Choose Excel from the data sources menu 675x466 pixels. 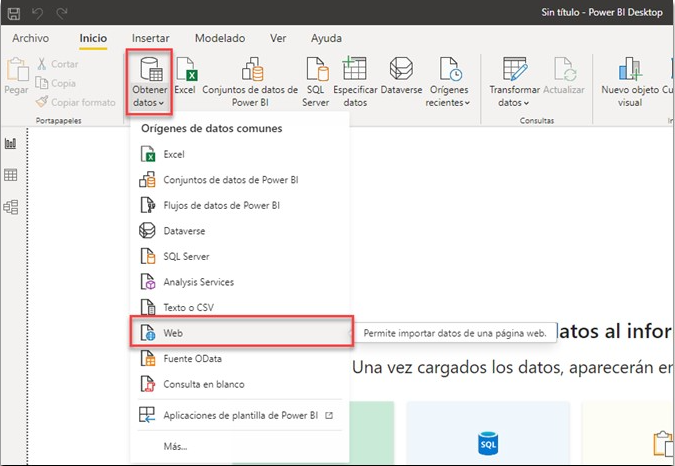pos(239,154)
